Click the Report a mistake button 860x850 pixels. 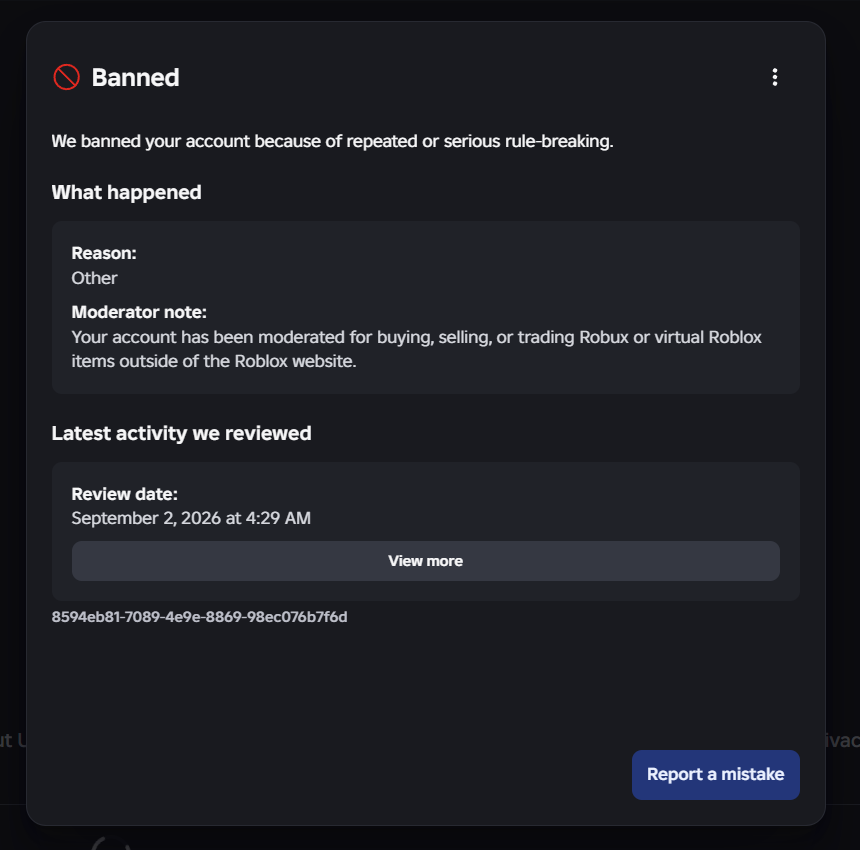(715, 774)
